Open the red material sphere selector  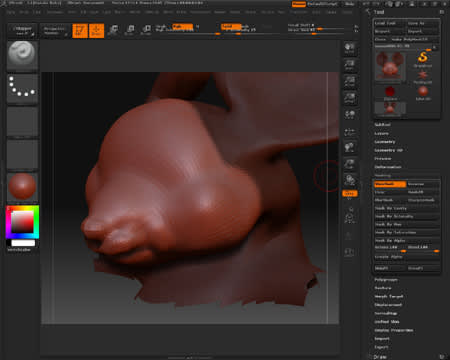(x=22, y=187)
